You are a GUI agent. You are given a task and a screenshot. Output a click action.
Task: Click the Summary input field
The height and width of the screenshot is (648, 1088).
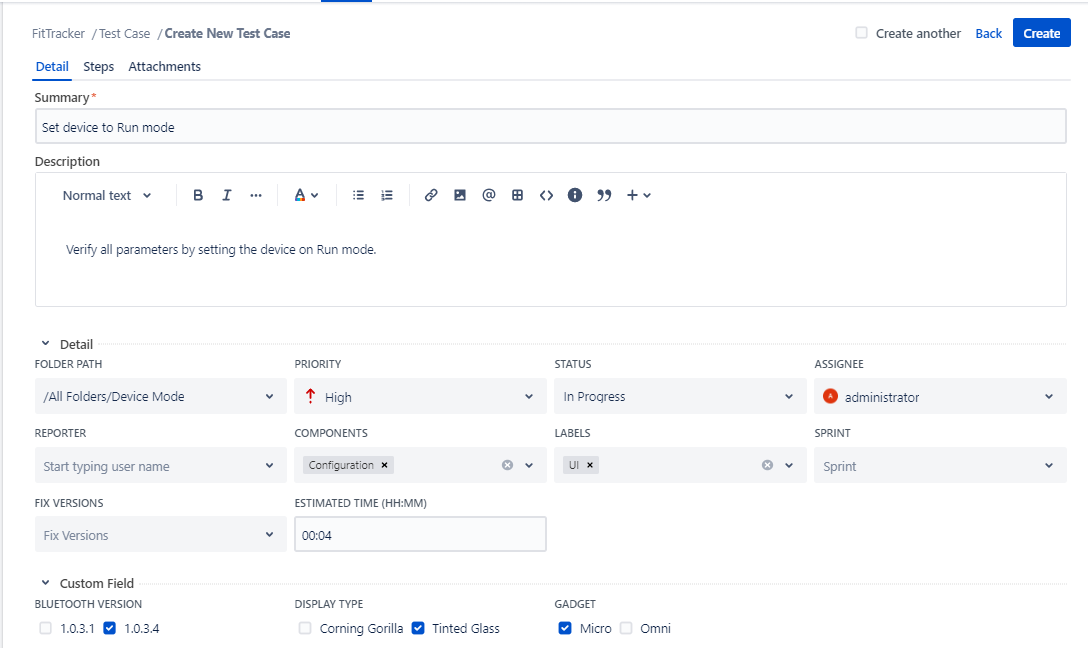550,126
